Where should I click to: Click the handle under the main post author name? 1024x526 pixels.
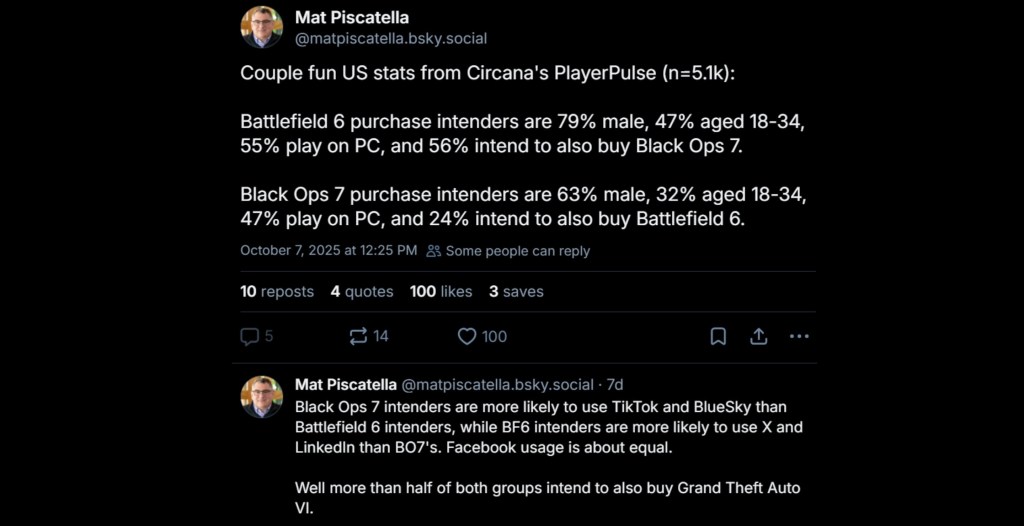point(391,39)
